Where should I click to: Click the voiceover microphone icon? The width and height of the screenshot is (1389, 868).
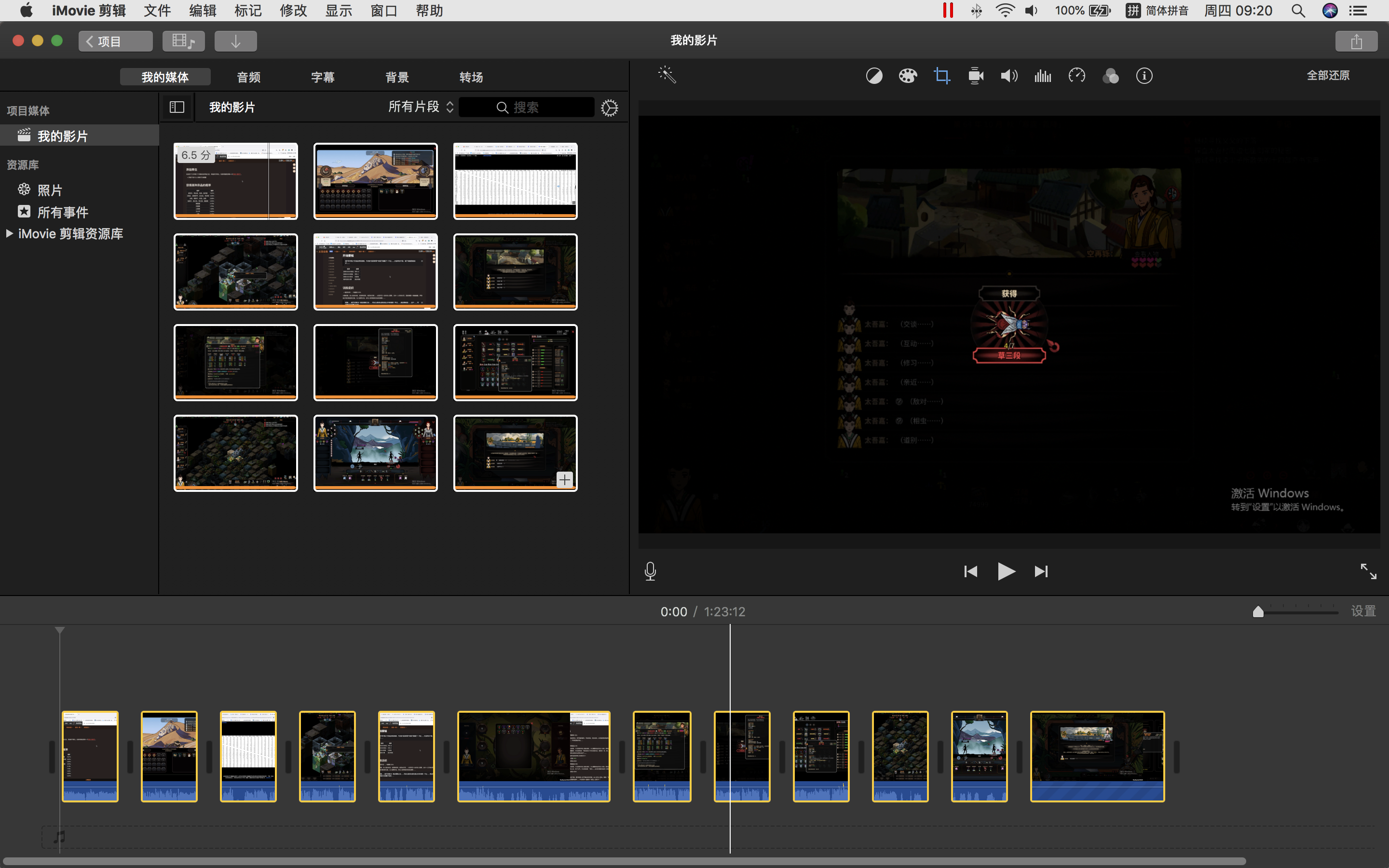(650, 571)
